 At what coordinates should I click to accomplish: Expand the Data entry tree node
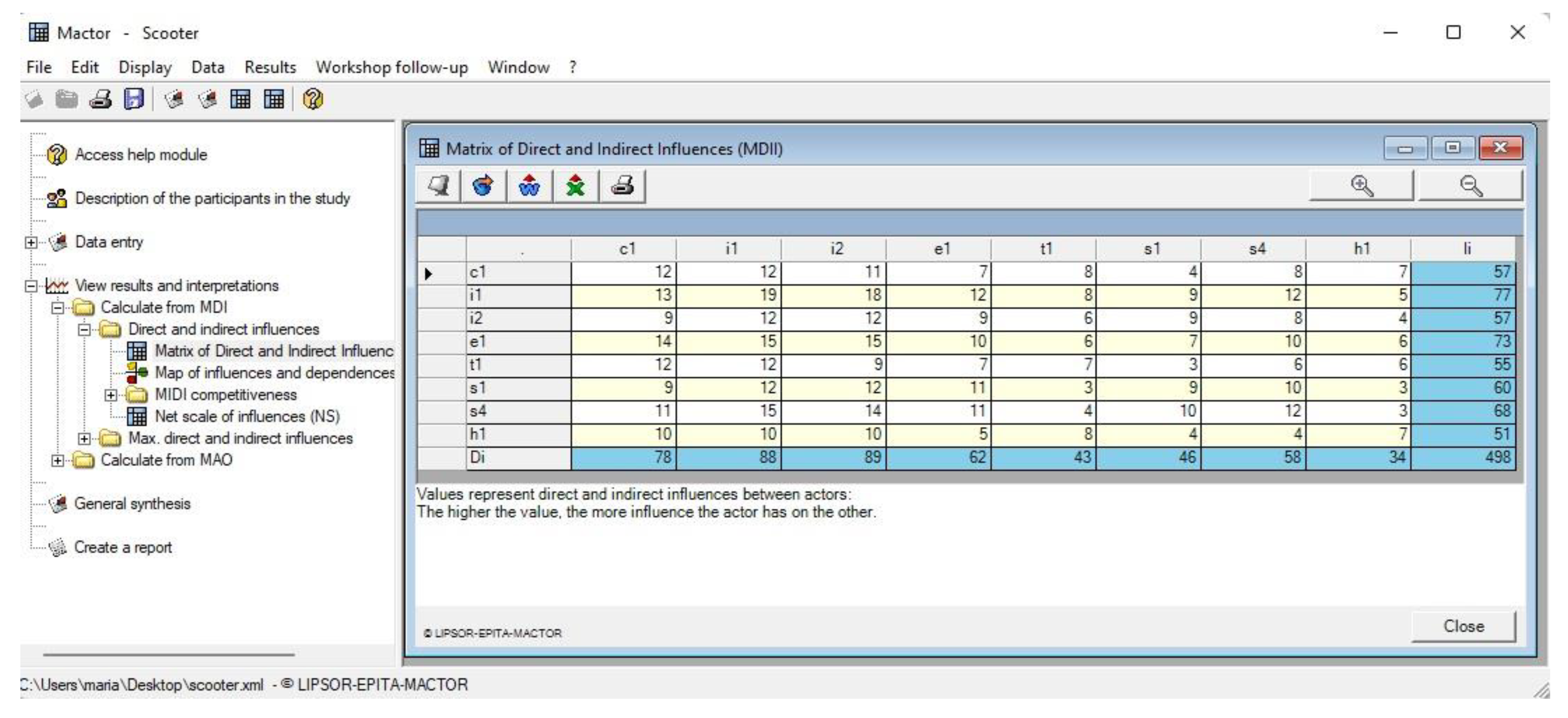coord(31,242)
